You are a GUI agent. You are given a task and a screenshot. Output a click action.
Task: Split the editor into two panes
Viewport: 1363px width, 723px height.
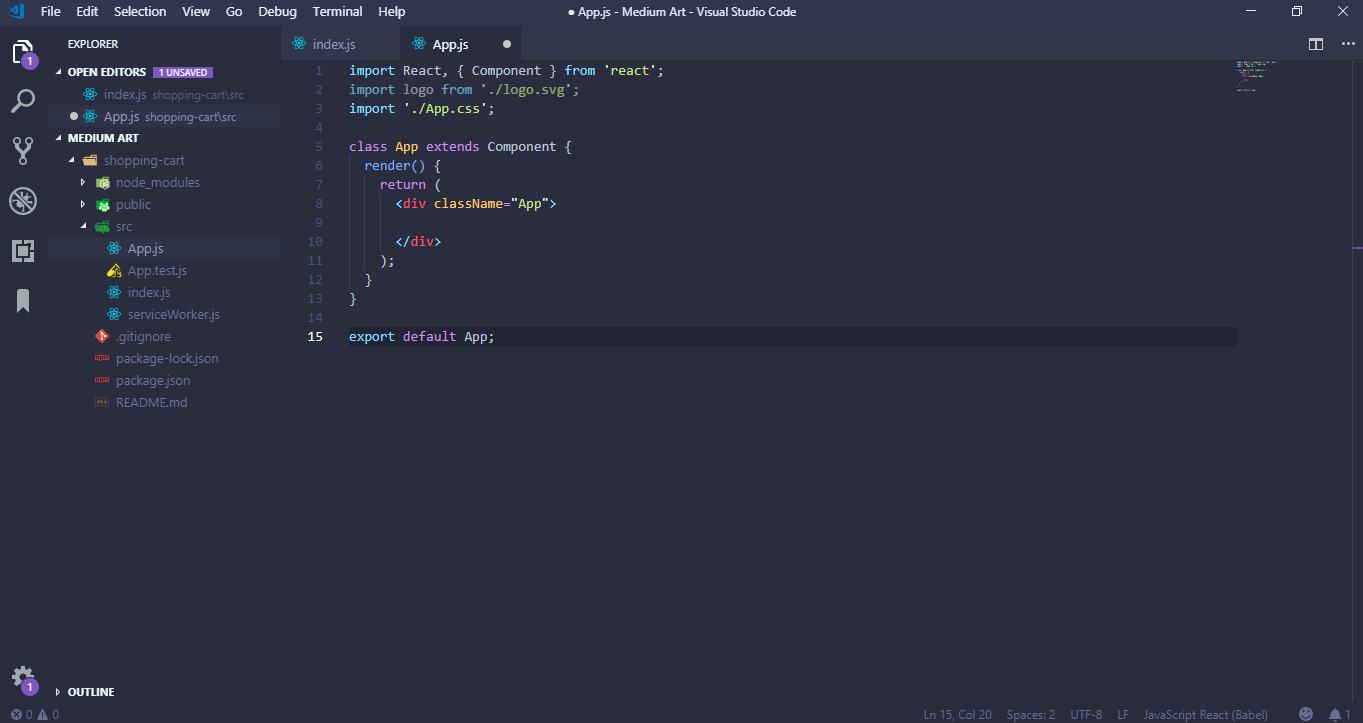1315,44
